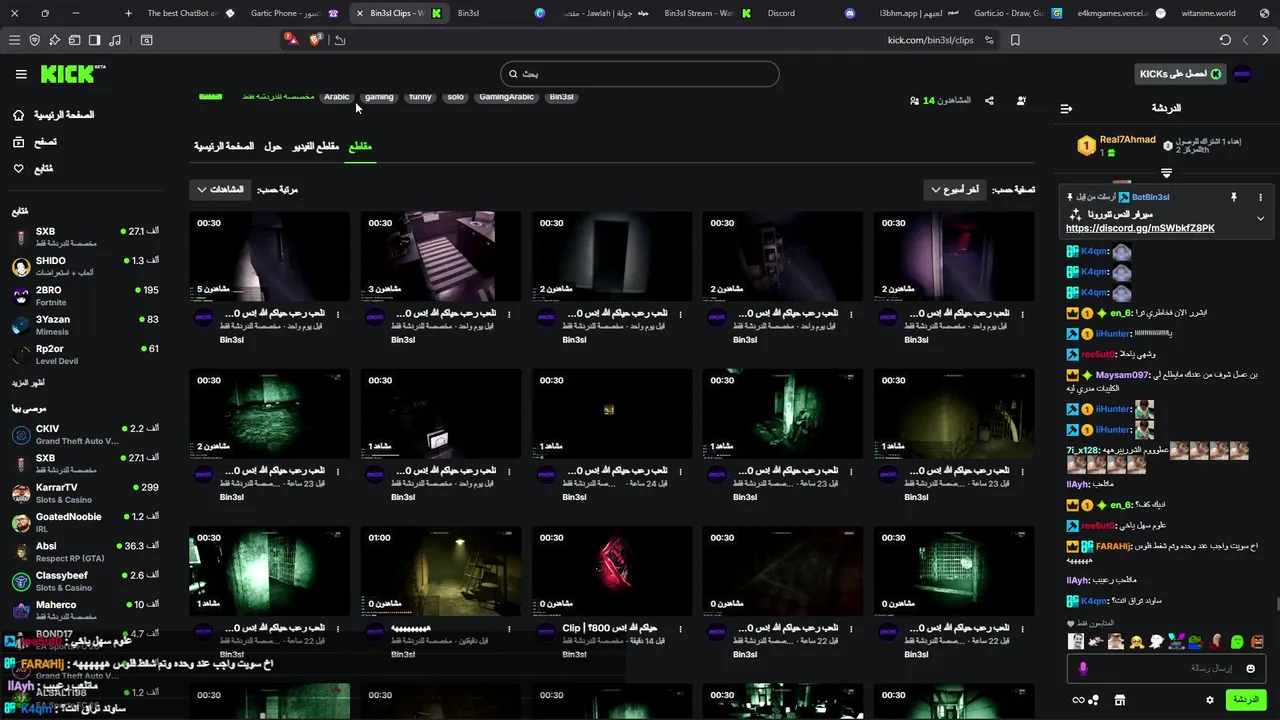Select the GamingArabic tag
1280x720 pixels.
tap(506, 97)
